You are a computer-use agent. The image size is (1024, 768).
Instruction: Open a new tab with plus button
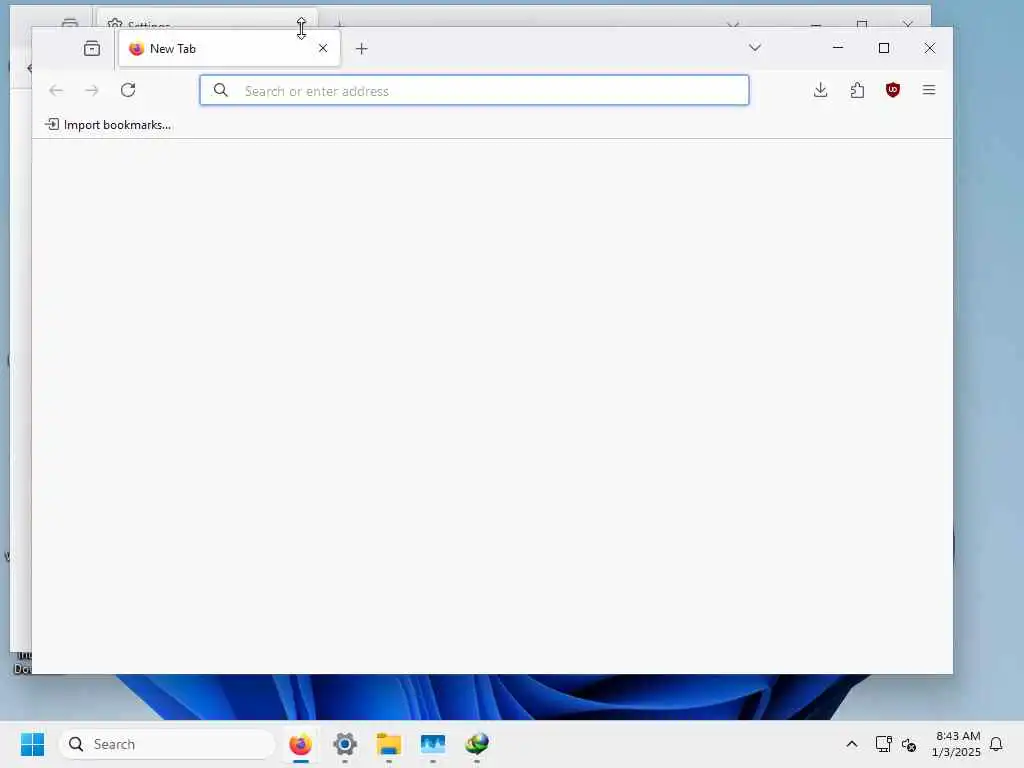click(361, 48)
